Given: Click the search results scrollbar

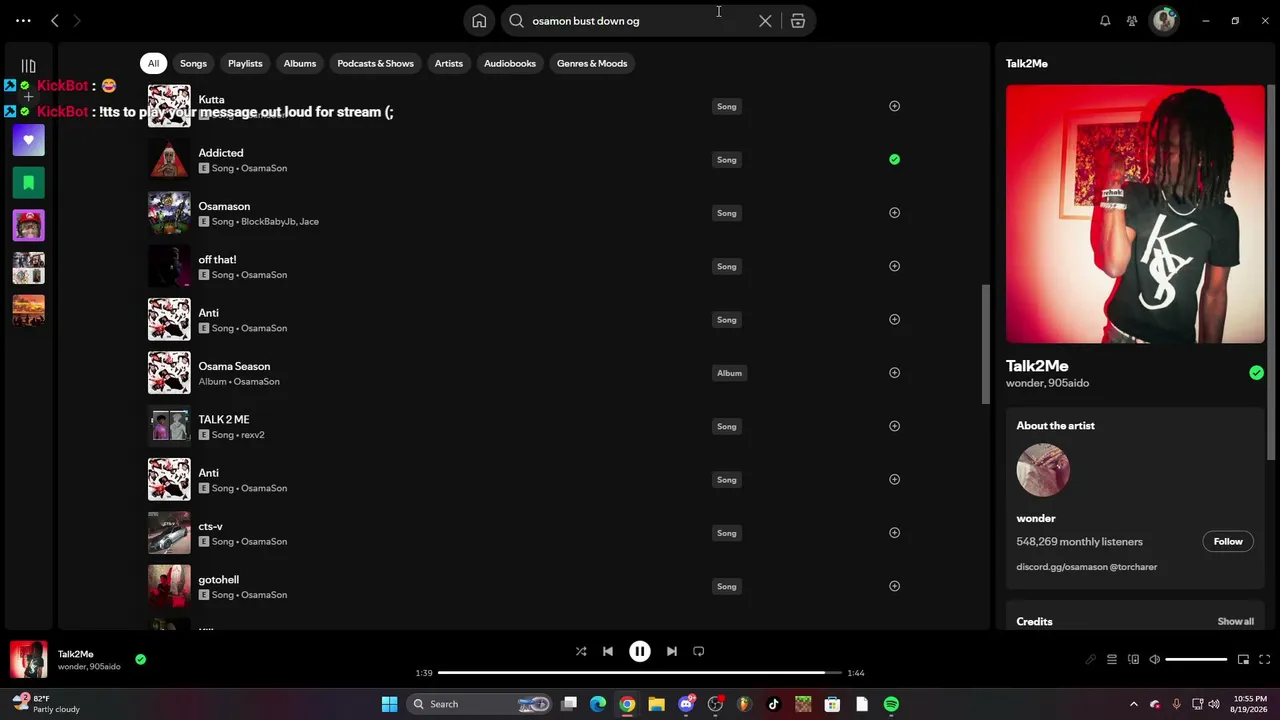Looking at the screenshot, I should pos(985,345).
